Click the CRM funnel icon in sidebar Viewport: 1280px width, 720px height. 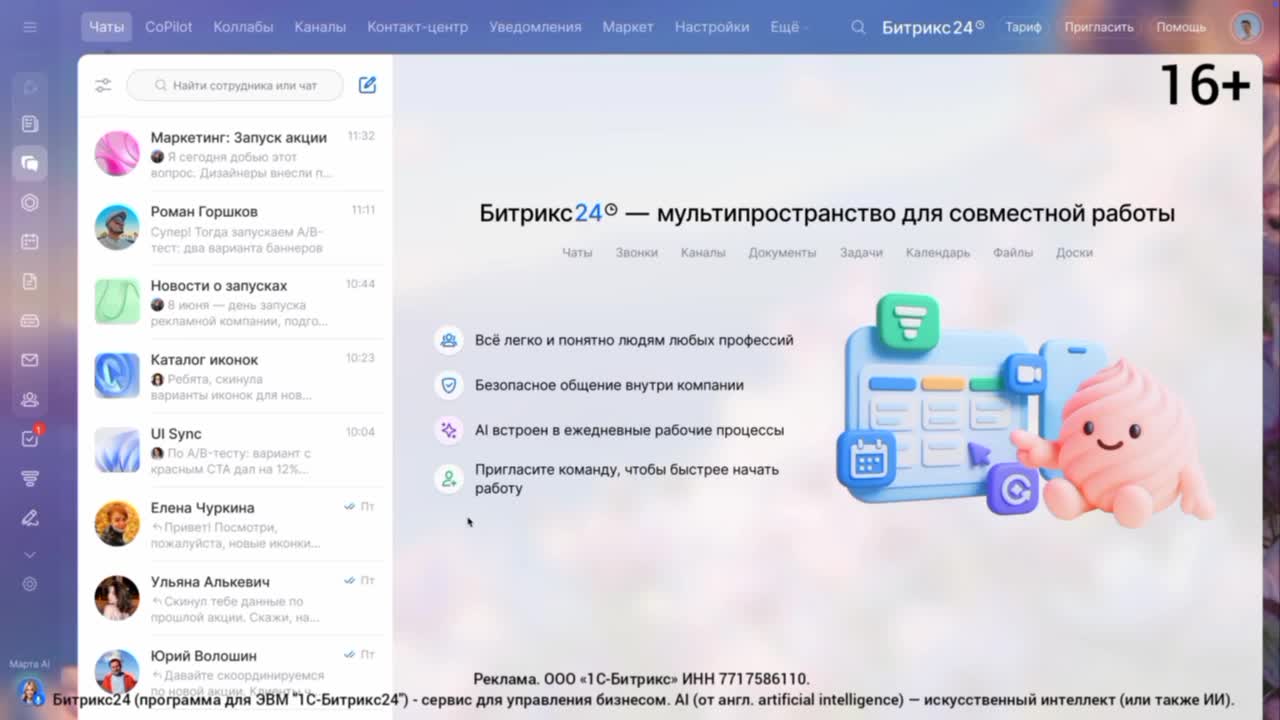pos(30,478)
